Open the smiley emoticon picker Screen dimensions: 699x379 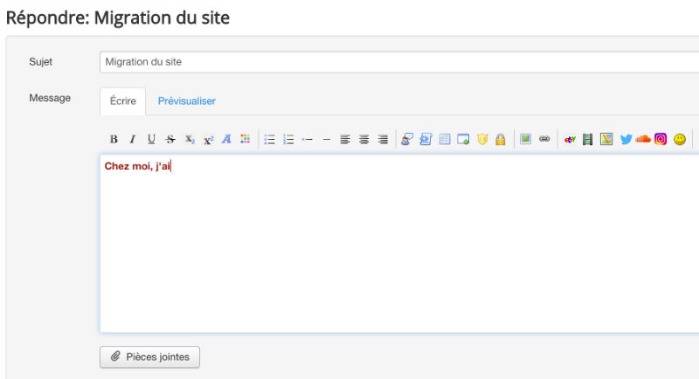pos(679,139)
